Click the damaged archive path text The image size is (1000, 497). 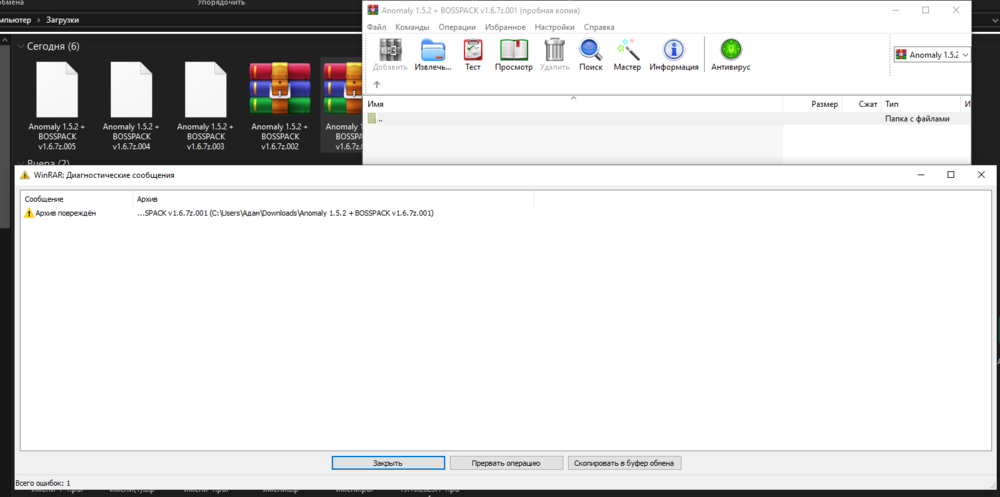[285, 213]
